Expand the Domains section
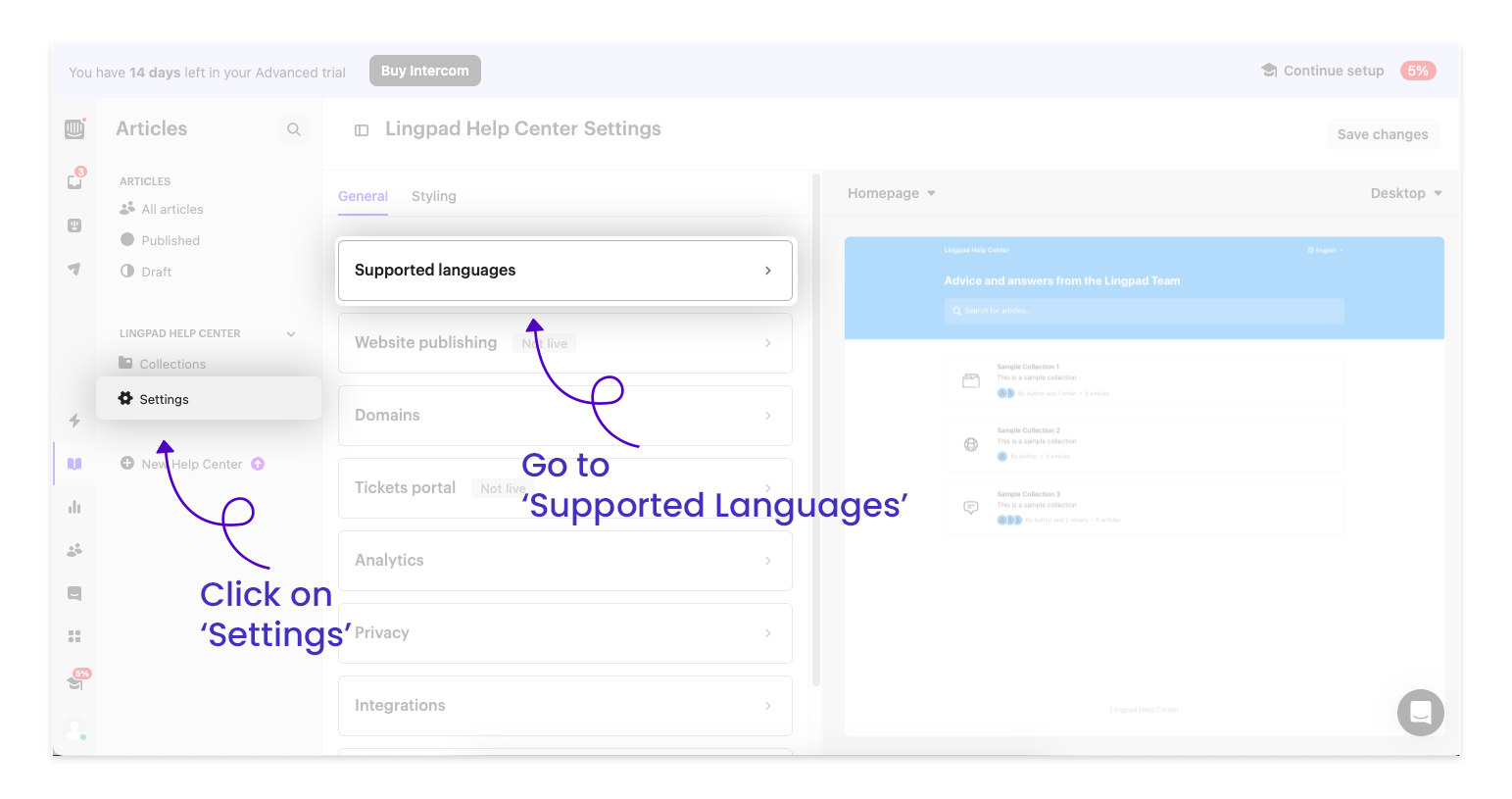The image size is (1512, 799). pos(565,416)
